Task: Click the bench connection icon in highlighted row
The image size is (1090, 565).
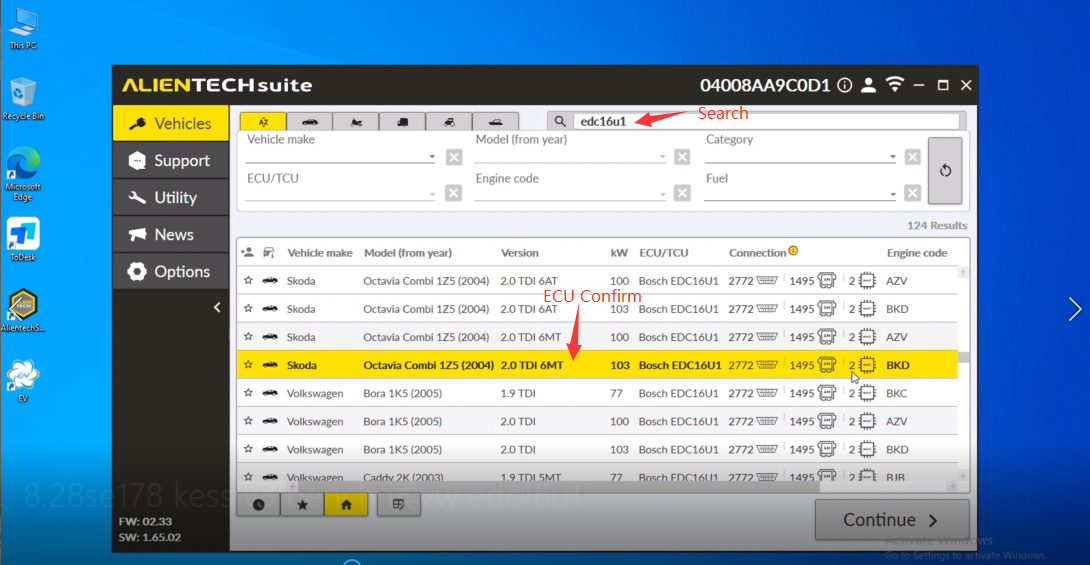Action: 827,364
